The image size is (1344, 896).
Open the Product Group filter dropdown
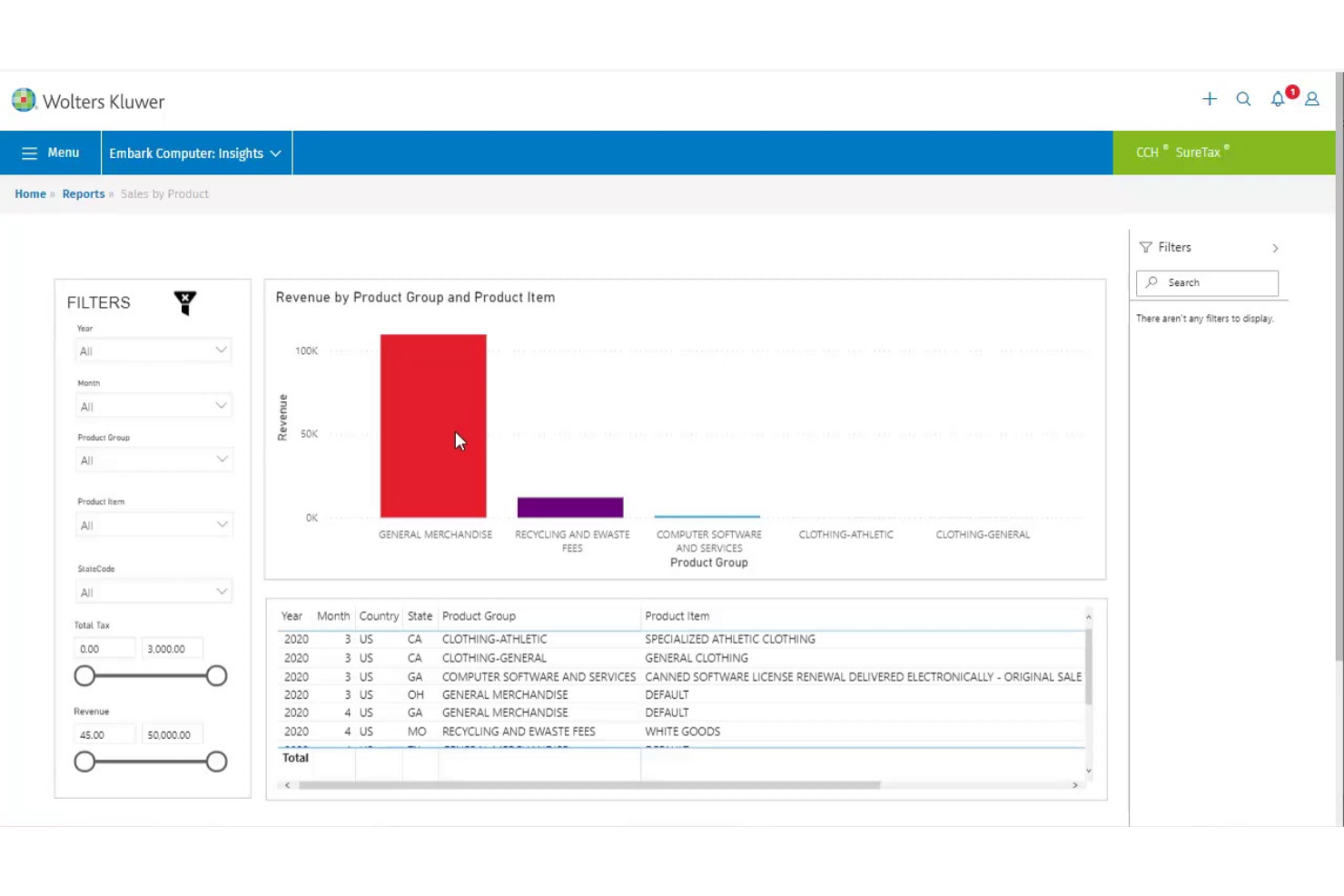click(153, 460)
